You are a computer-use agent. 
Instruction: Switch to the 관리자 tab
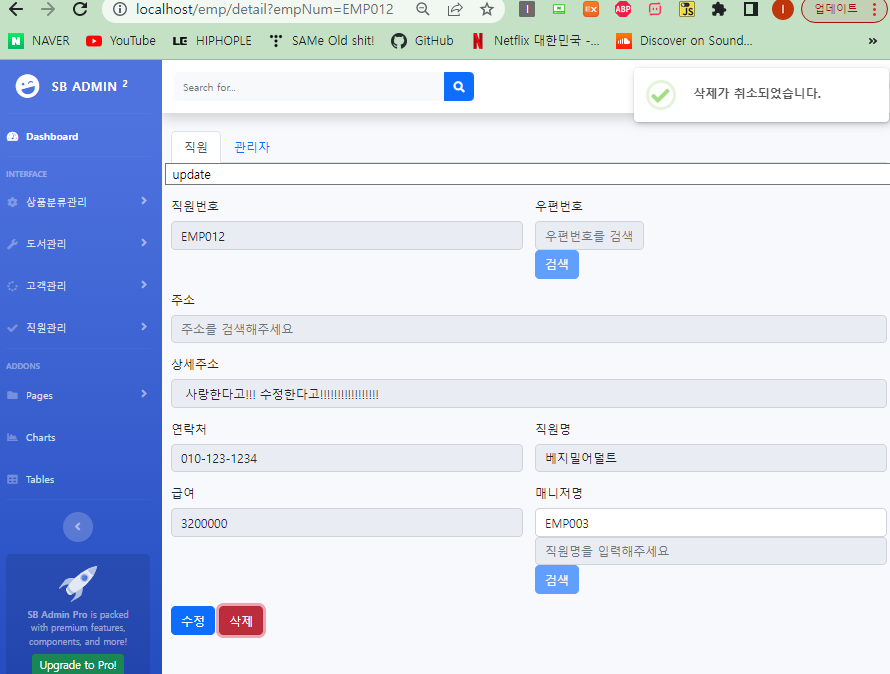click(x=252, y=147)
